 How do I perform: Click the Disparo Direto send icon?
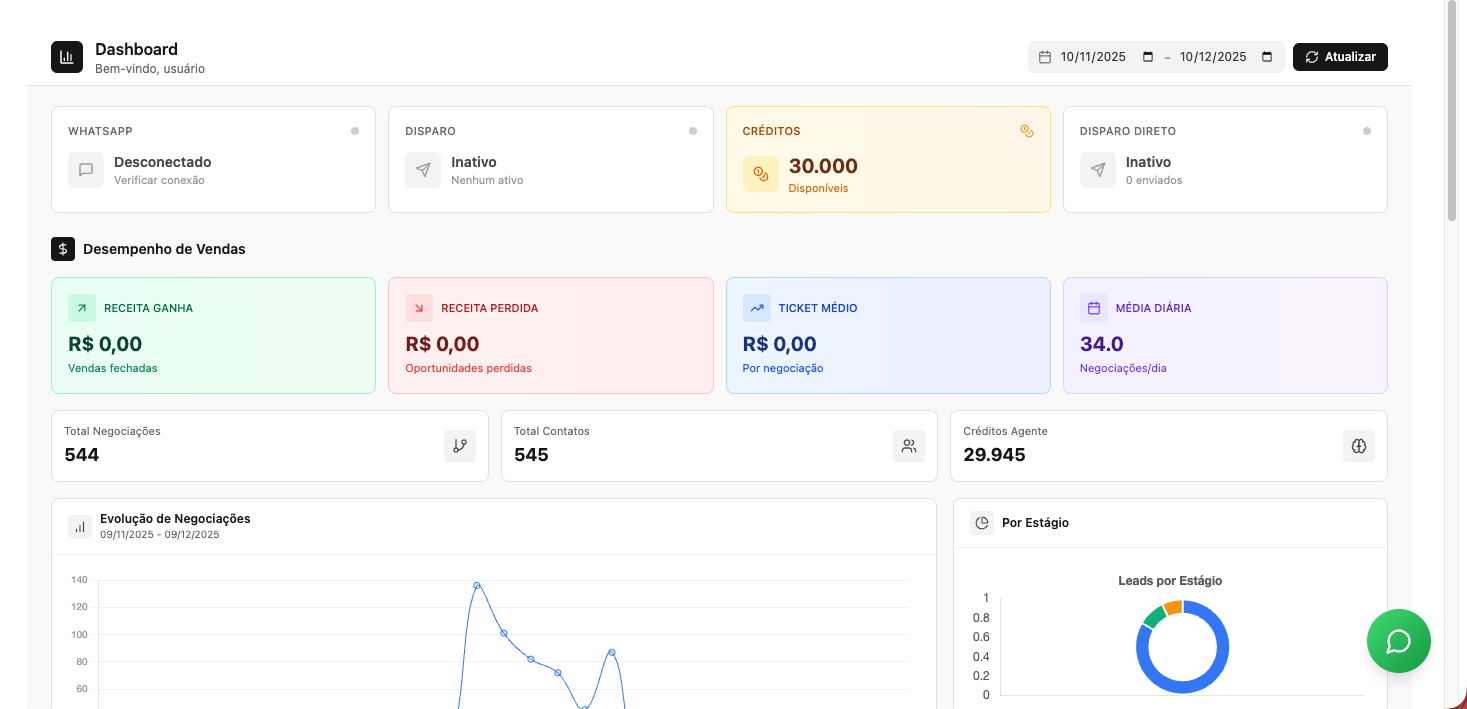(x=1098, y=170)
